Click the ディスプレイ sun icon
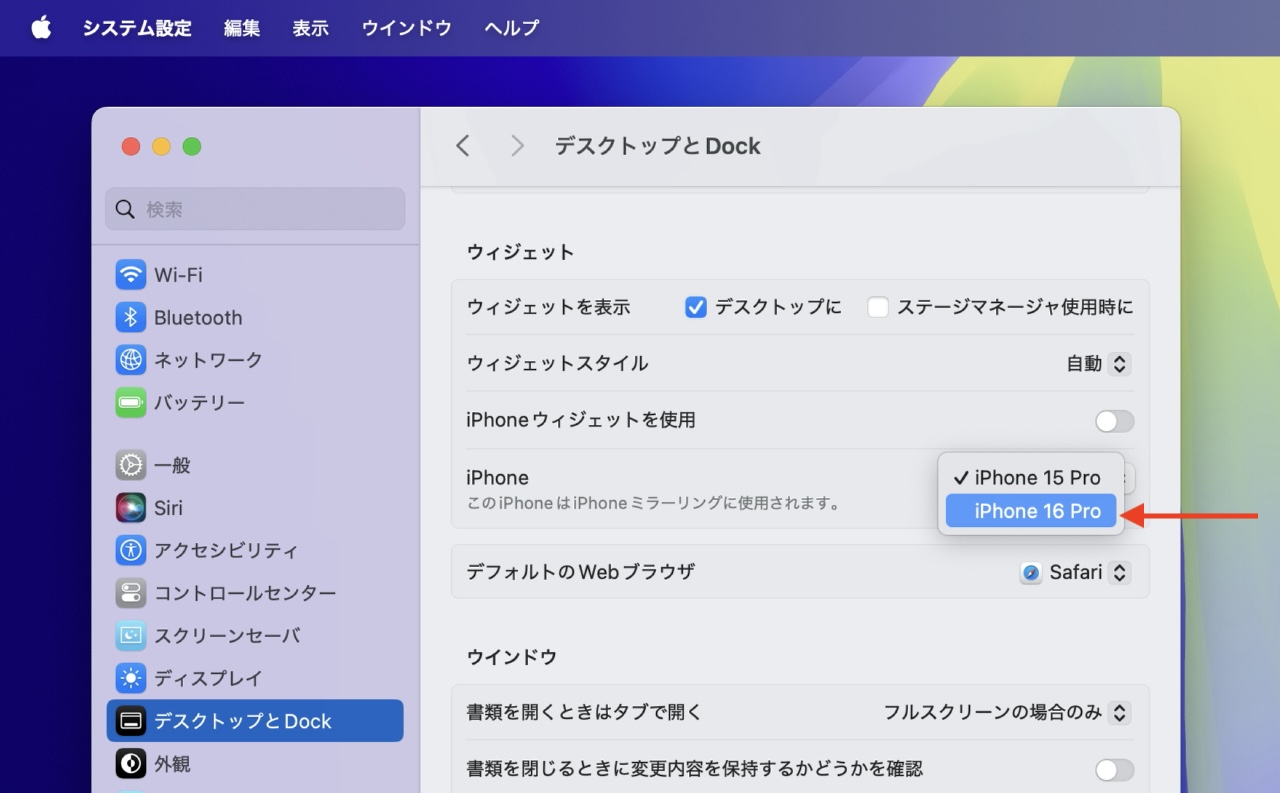The height and width of the screenshot is (793, 1280). (x=130, y=678)
